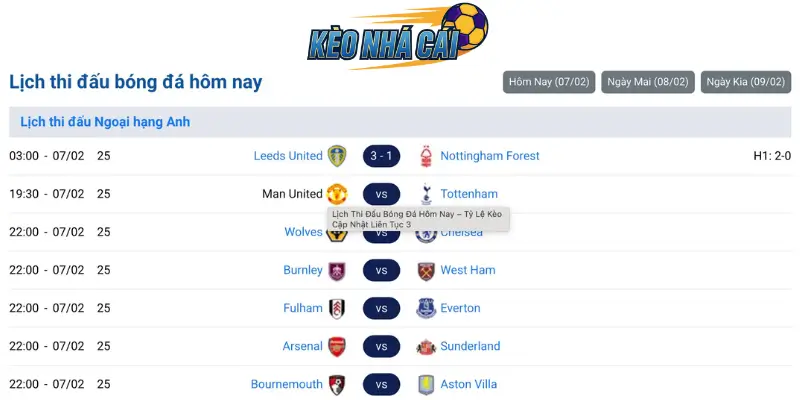Switch to the Ngày Mai (08/02) tab
The width and height of the screenshot is (800, 400).
pos(646,82)
